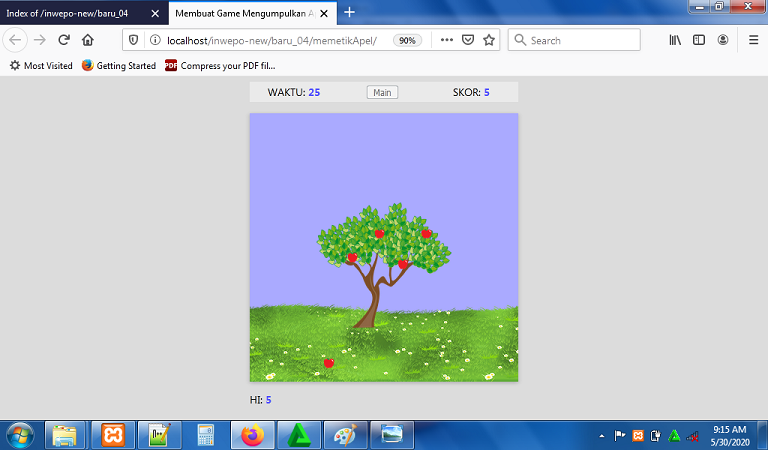
Task: Open the Firefox hamburger menu
Action: (x=754, y=40)
